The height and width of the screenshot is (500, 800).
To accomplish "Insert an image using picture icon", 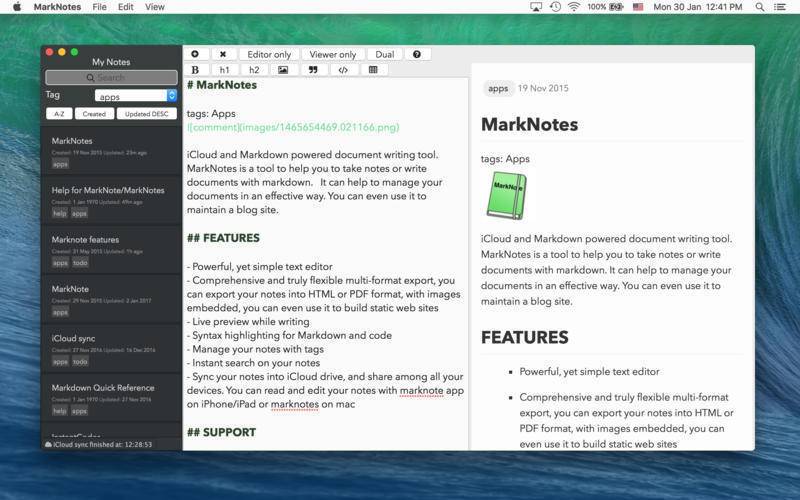I will [x=283, y=70].
